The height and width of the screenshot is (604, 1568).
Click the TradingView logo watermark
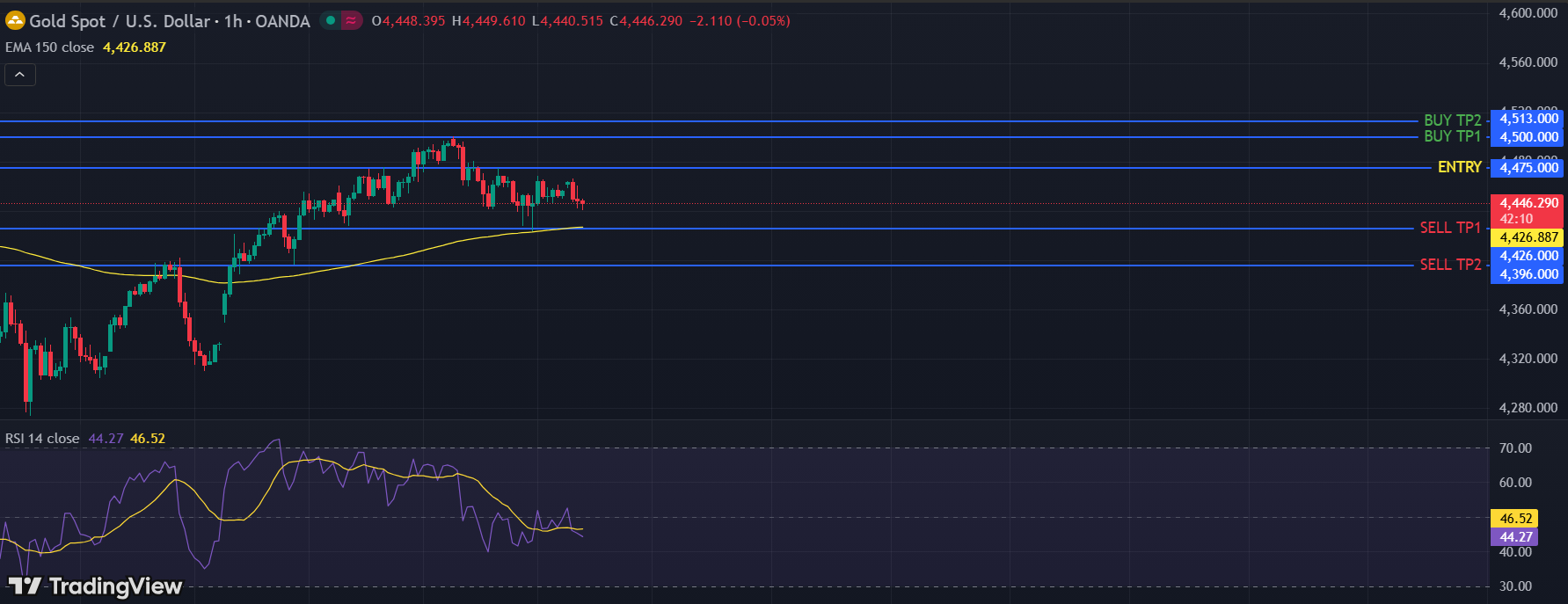(x=95, y=586)
